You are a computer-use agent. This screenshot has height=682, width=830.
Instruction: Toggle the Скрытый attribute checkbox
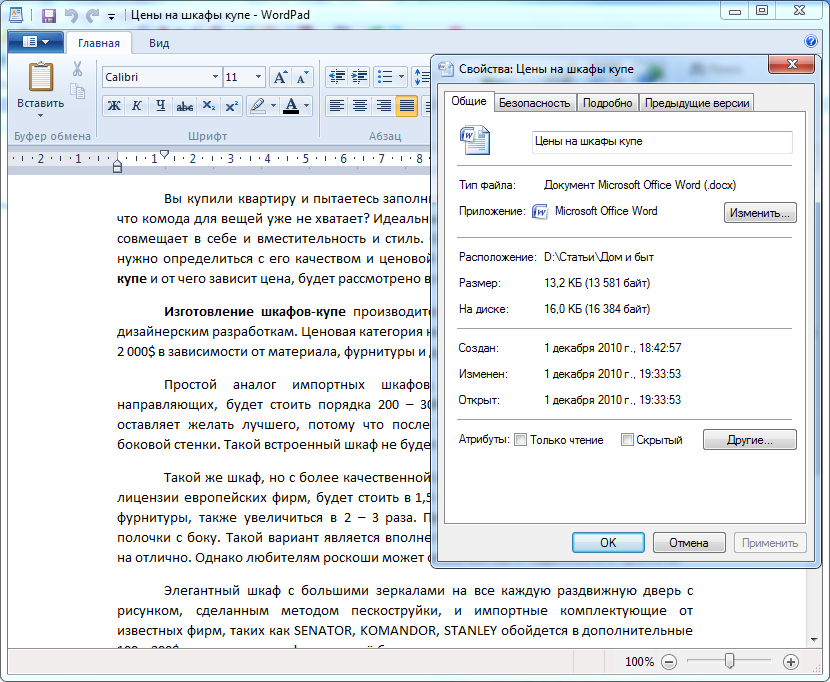click(627, 440)
